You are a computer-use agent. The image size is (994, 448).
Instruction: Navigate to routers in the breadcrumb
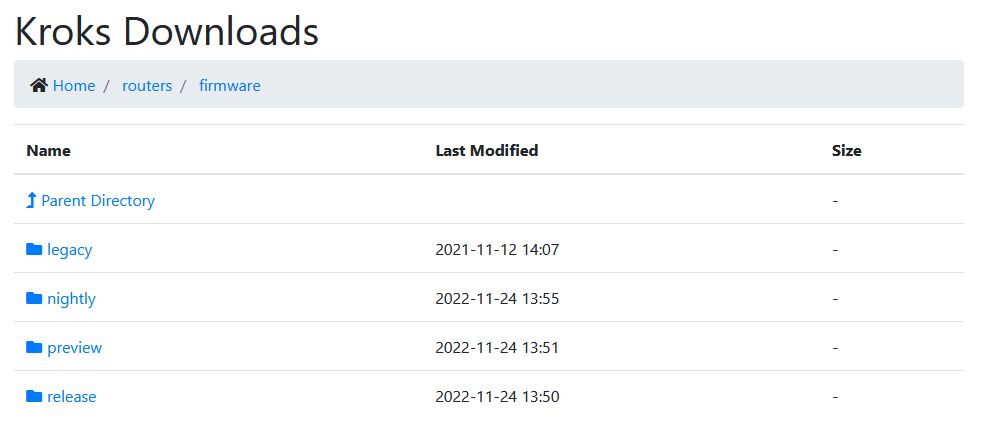point(147,86)
